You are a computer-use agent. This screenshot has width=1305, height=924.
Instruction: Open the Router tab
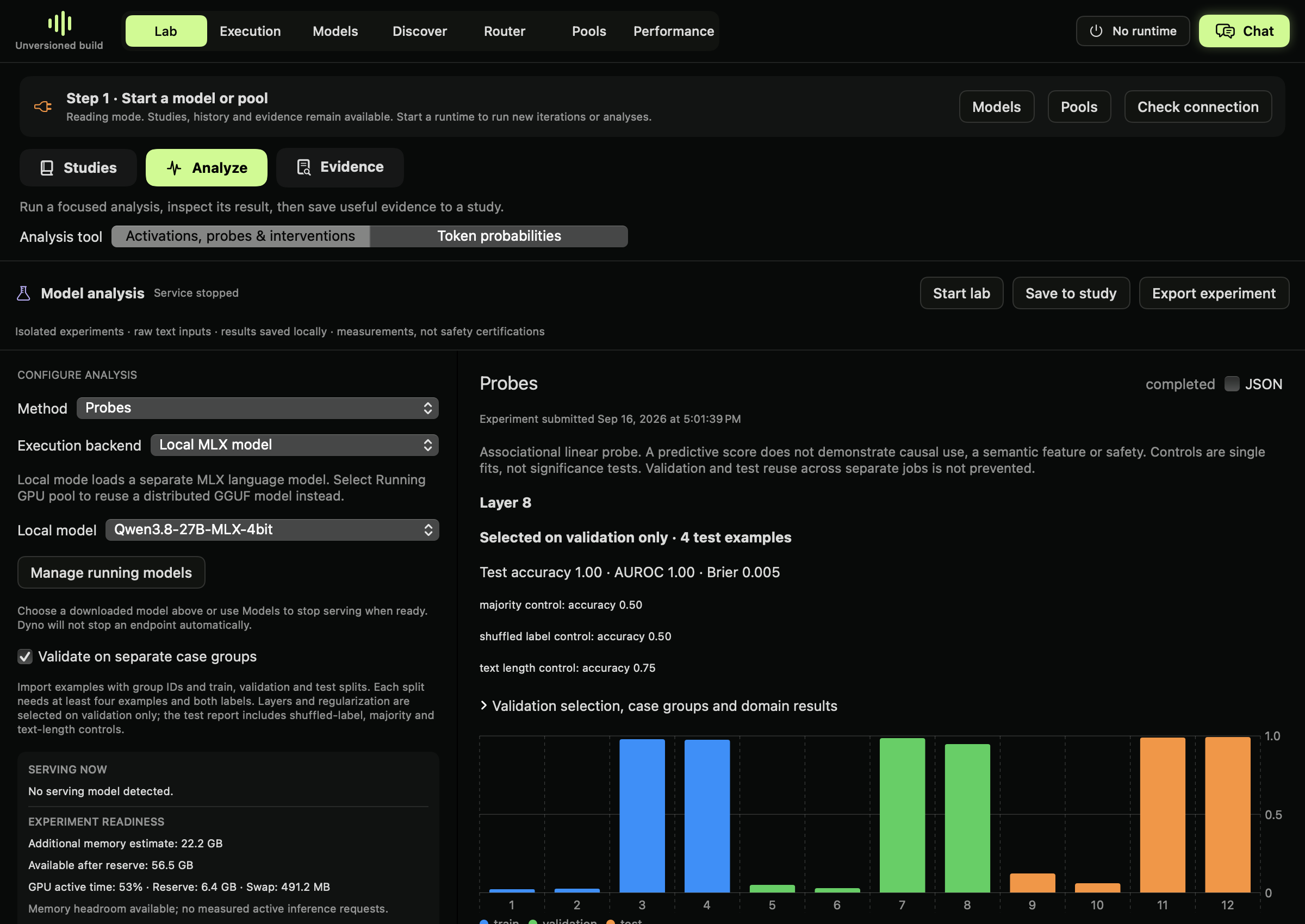[x=505, y=32]
